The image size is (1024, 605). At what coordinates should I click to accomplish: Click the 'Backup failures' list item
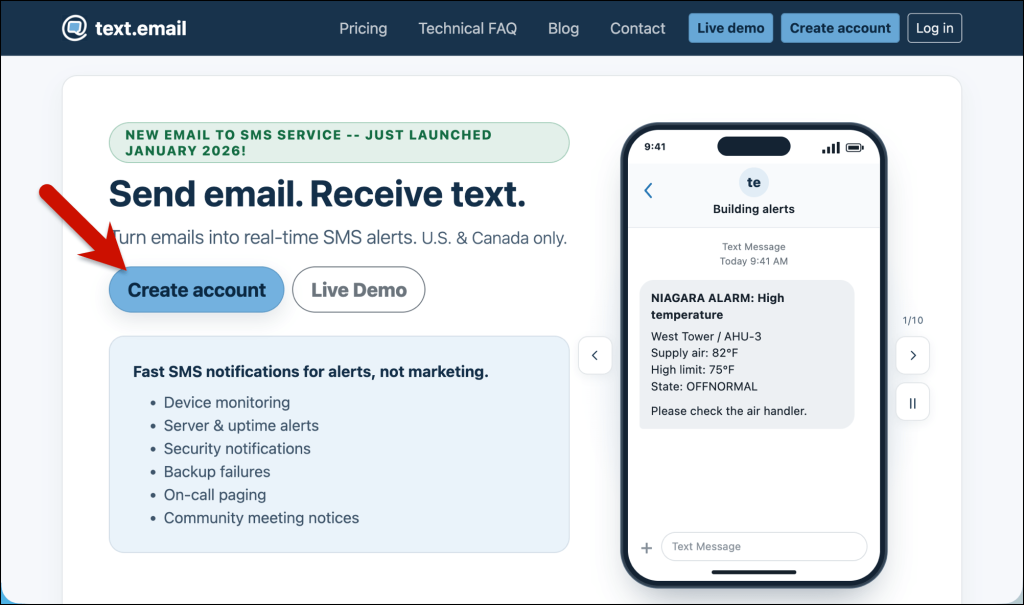[x=217, y=472]
